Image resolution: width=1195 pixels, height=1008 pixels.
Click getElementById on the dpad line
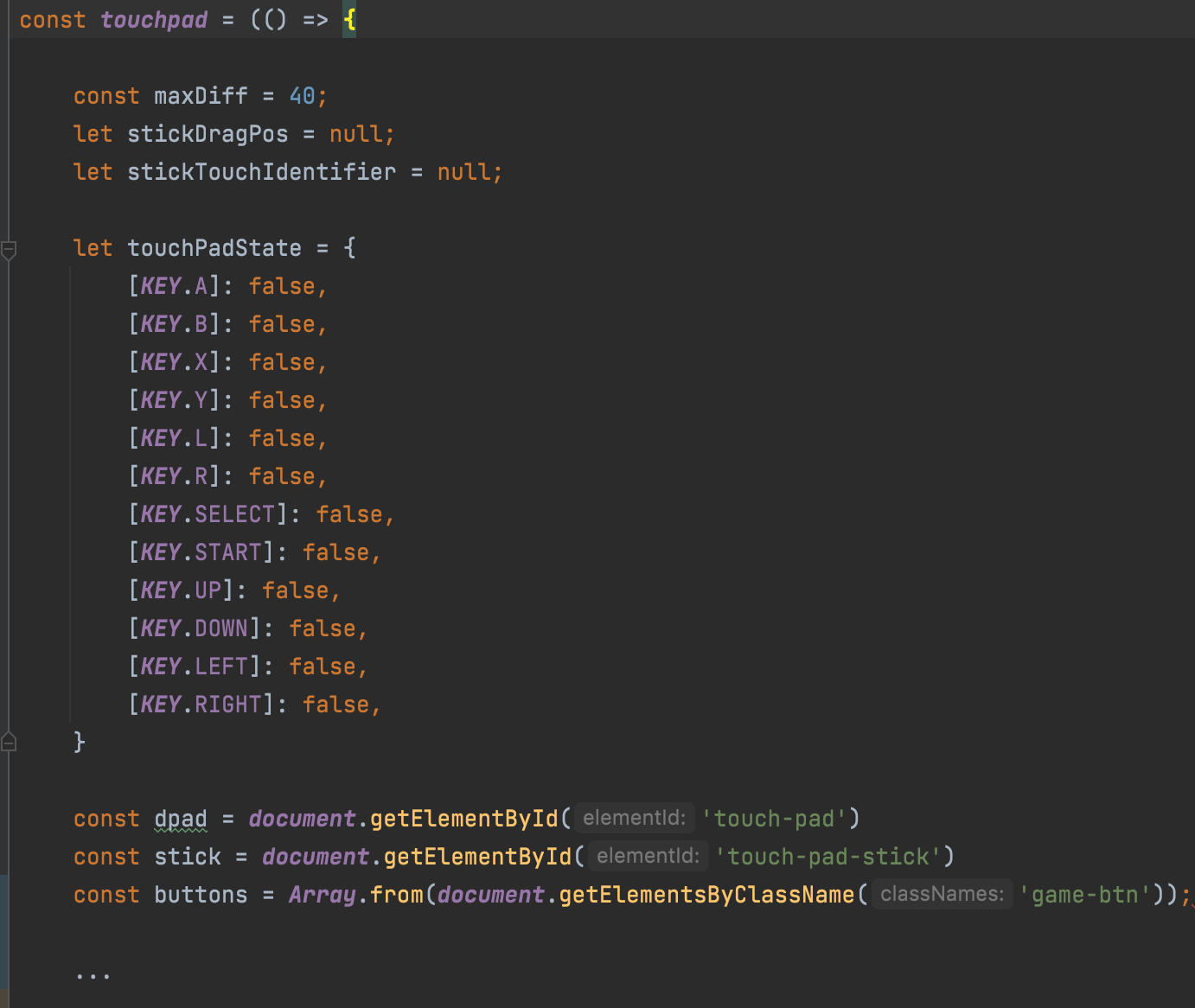coord(464,819)
